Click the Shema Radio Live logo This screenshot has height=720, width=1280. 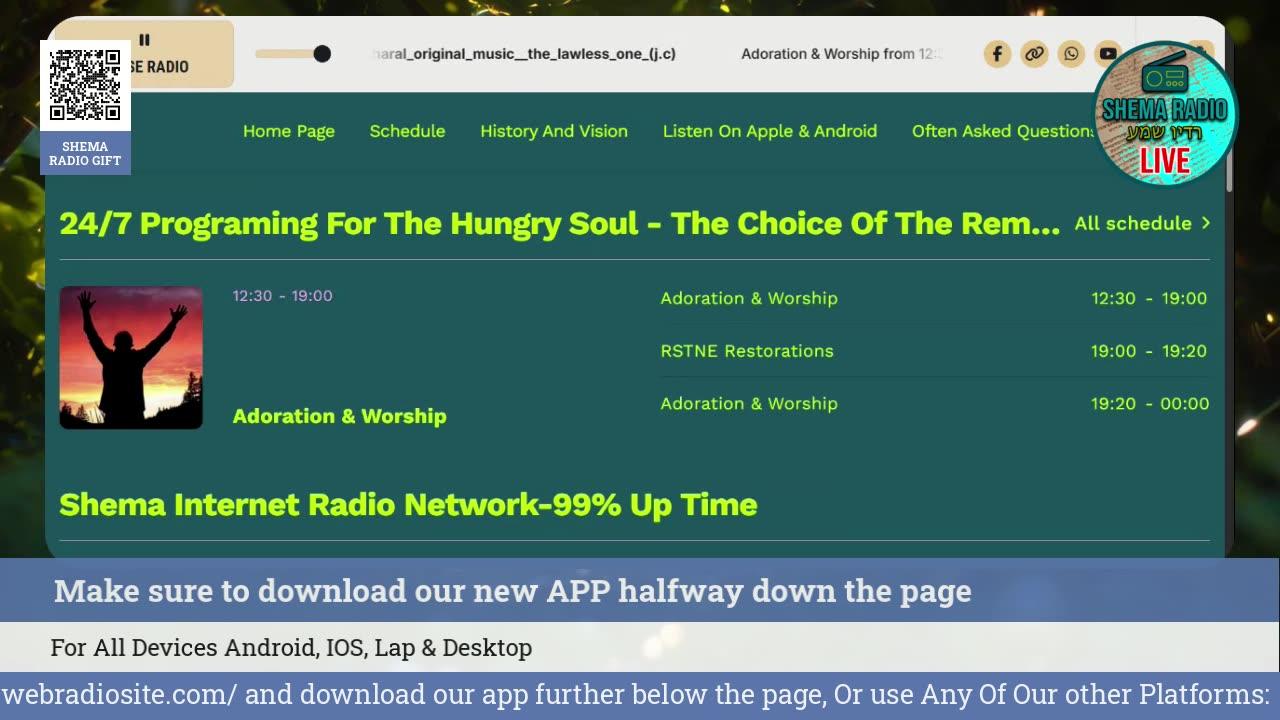(x=1165, y=114)
